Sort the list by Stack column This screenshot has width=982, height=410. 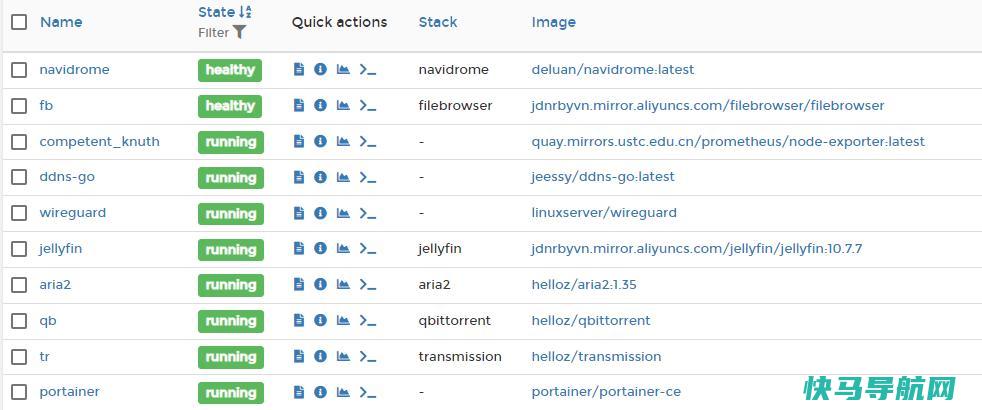click(438, 22)
